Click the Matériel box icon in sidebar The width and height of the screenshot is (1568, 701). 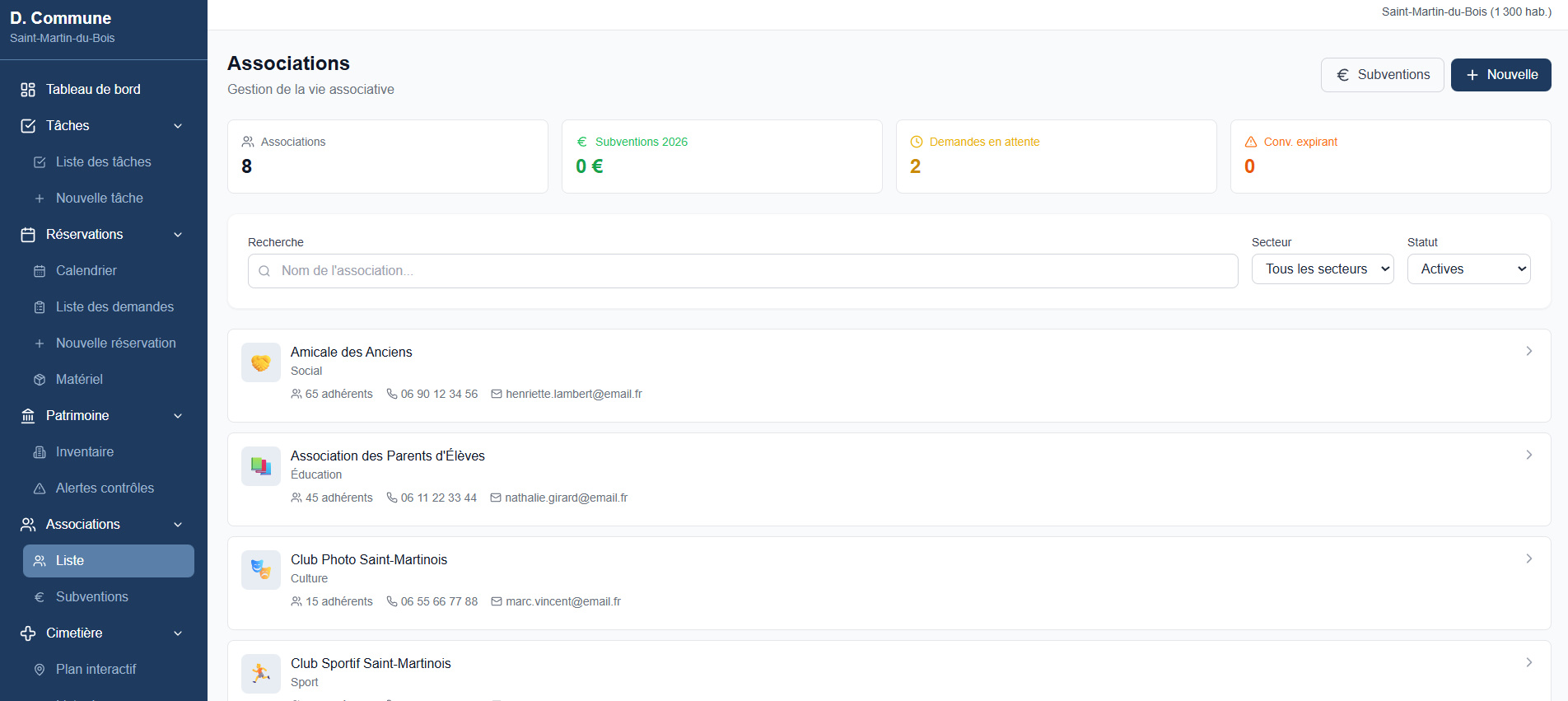(x=40, y=380)
